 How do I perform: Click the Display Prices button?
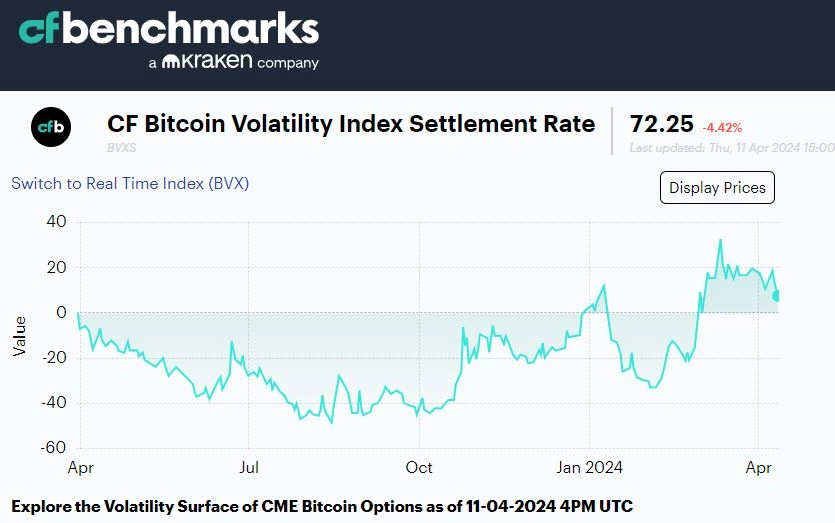[x=717, y=187]
